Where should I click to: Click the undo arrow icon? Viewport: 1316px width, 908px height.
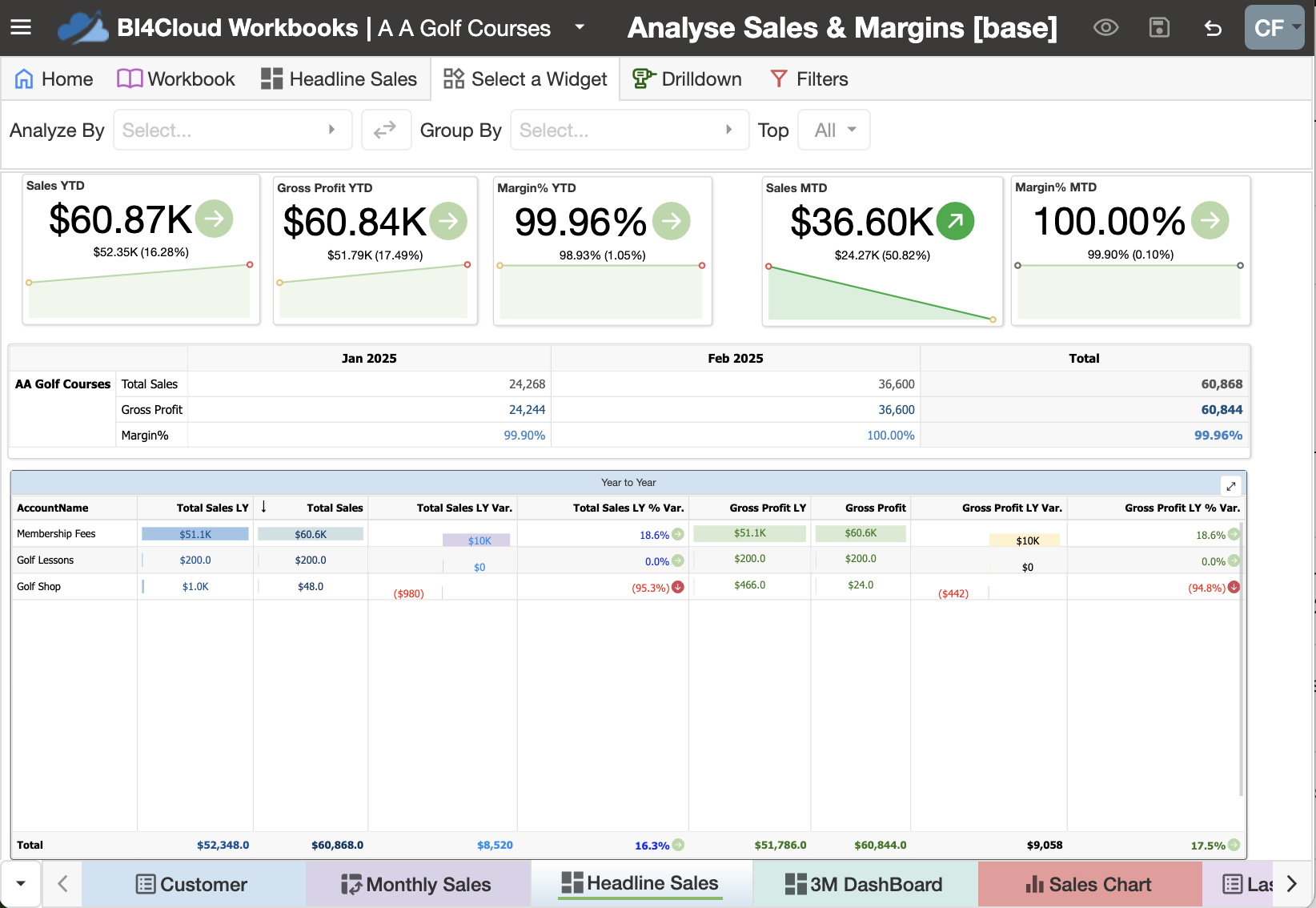click(x=1213, y=29)
